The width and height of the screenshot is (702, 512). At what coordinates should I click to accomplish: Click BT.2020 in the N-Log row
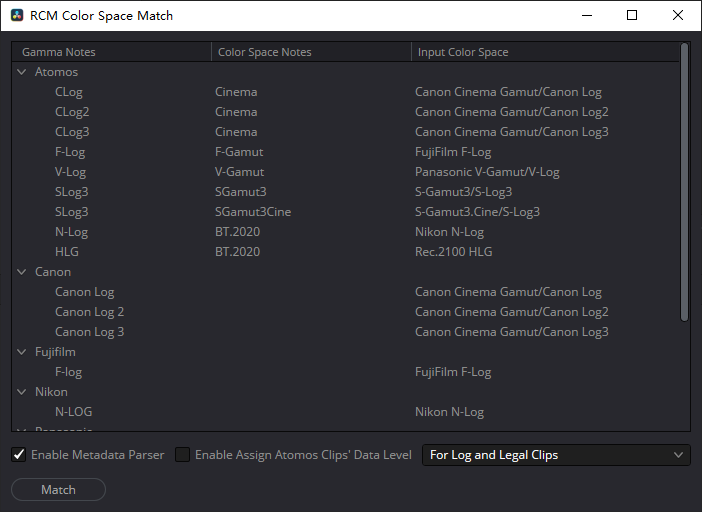tap(237, 232)
